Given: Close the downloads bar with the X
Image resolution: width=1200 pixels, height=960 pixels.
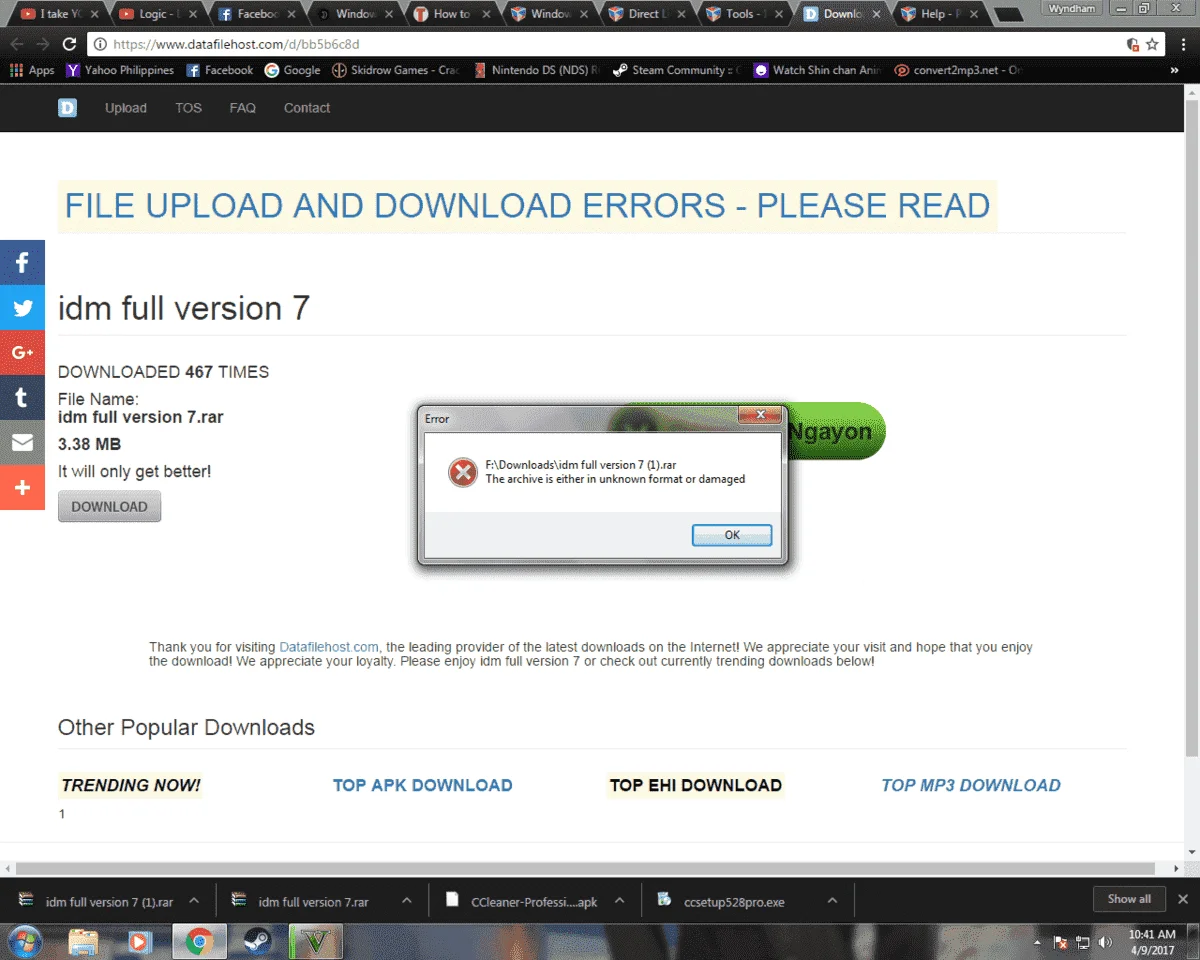Looking at the screenshot, I should point(1183,899).
